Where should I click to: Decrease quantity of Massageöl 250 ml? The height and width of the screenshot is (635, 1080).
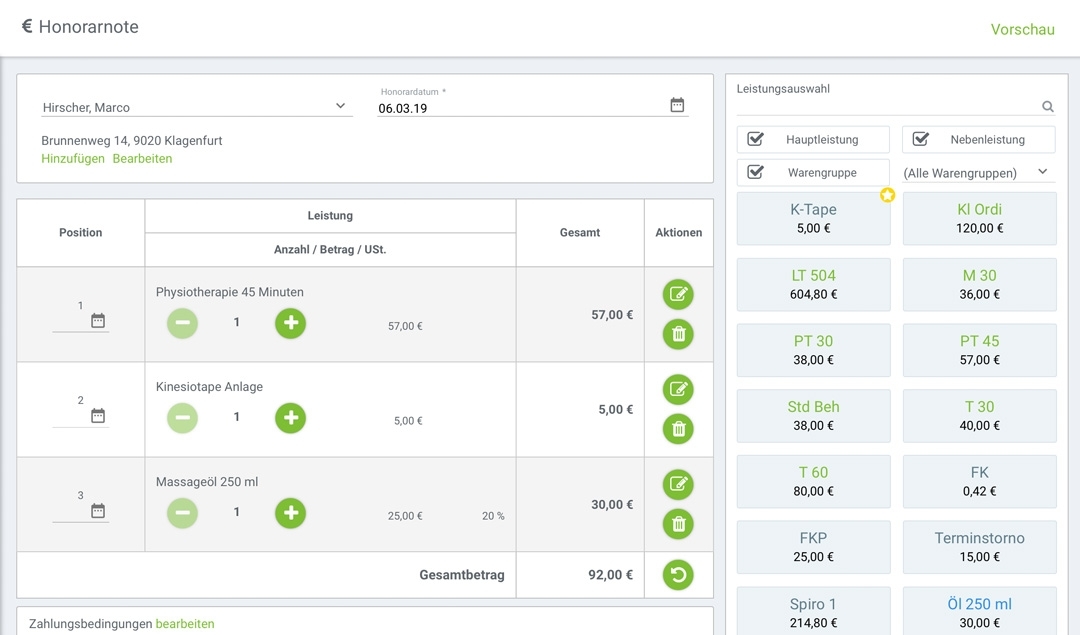coord(182,513)
